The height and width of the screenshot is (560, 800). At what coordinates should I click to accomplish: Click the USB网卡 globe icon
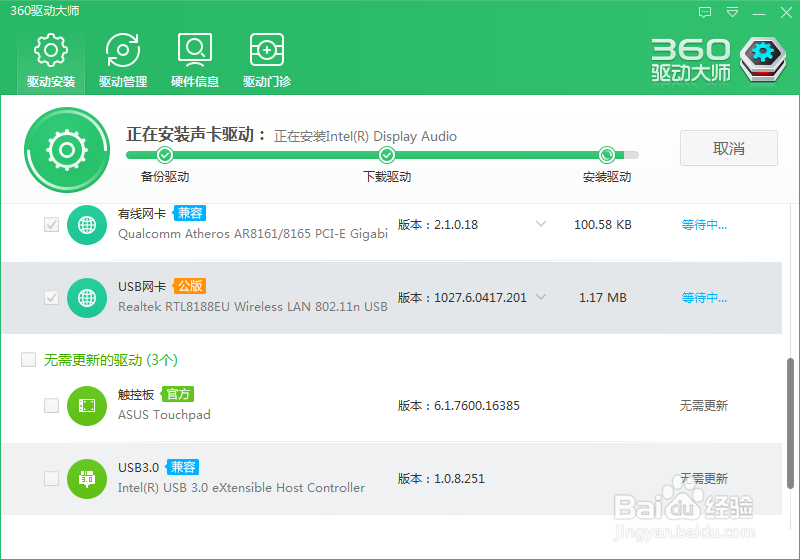pyautogui.click(x=87, y=297)
